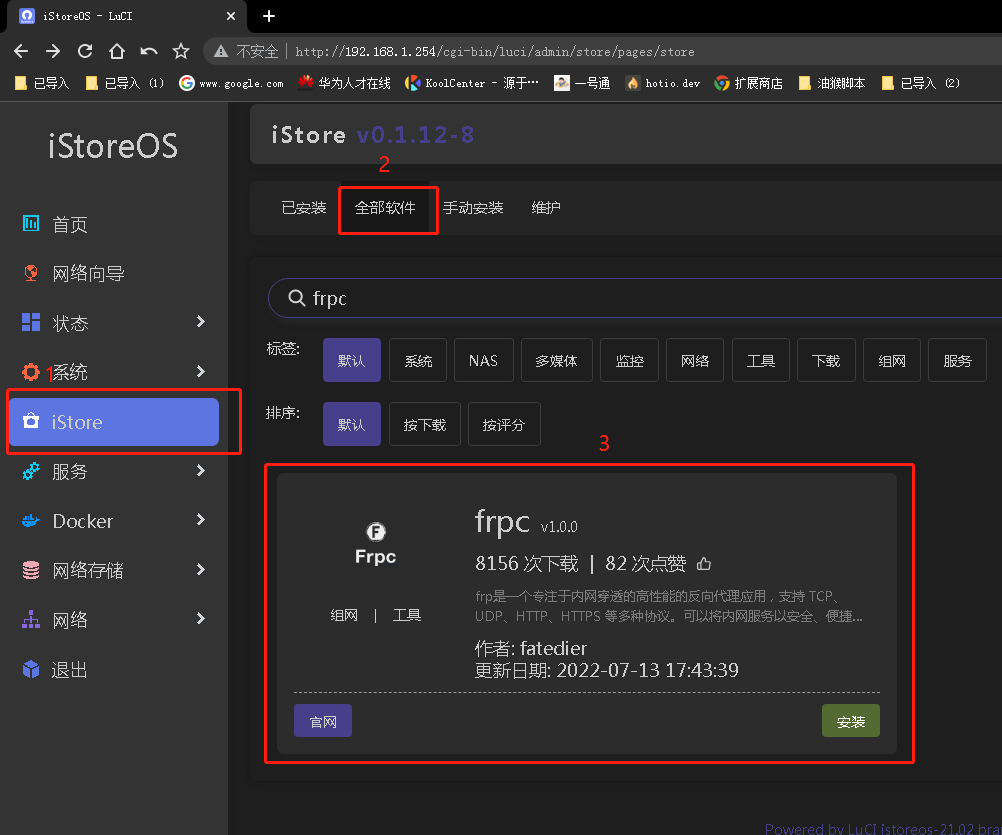Open the Google bookmark in bookmarks bar
The width and height of the screenshot is (1002, 835).
tap(231, 83)
